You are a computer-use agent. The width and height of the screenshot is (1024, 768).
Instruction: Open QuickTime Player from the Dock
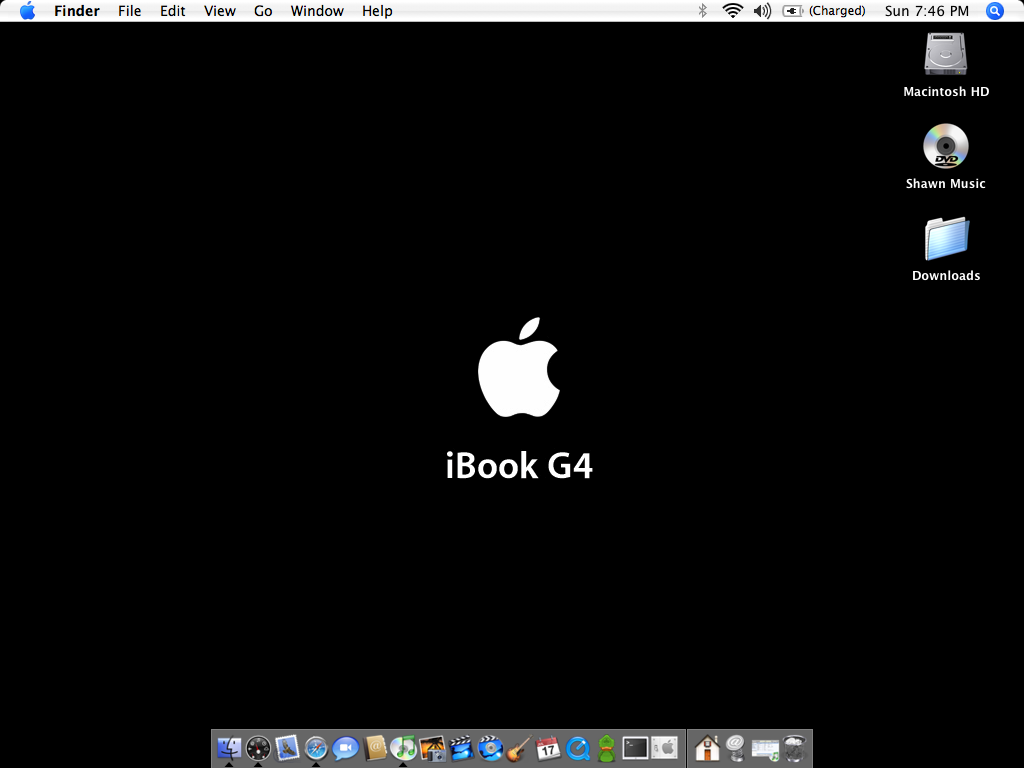(x=576, y=748)
